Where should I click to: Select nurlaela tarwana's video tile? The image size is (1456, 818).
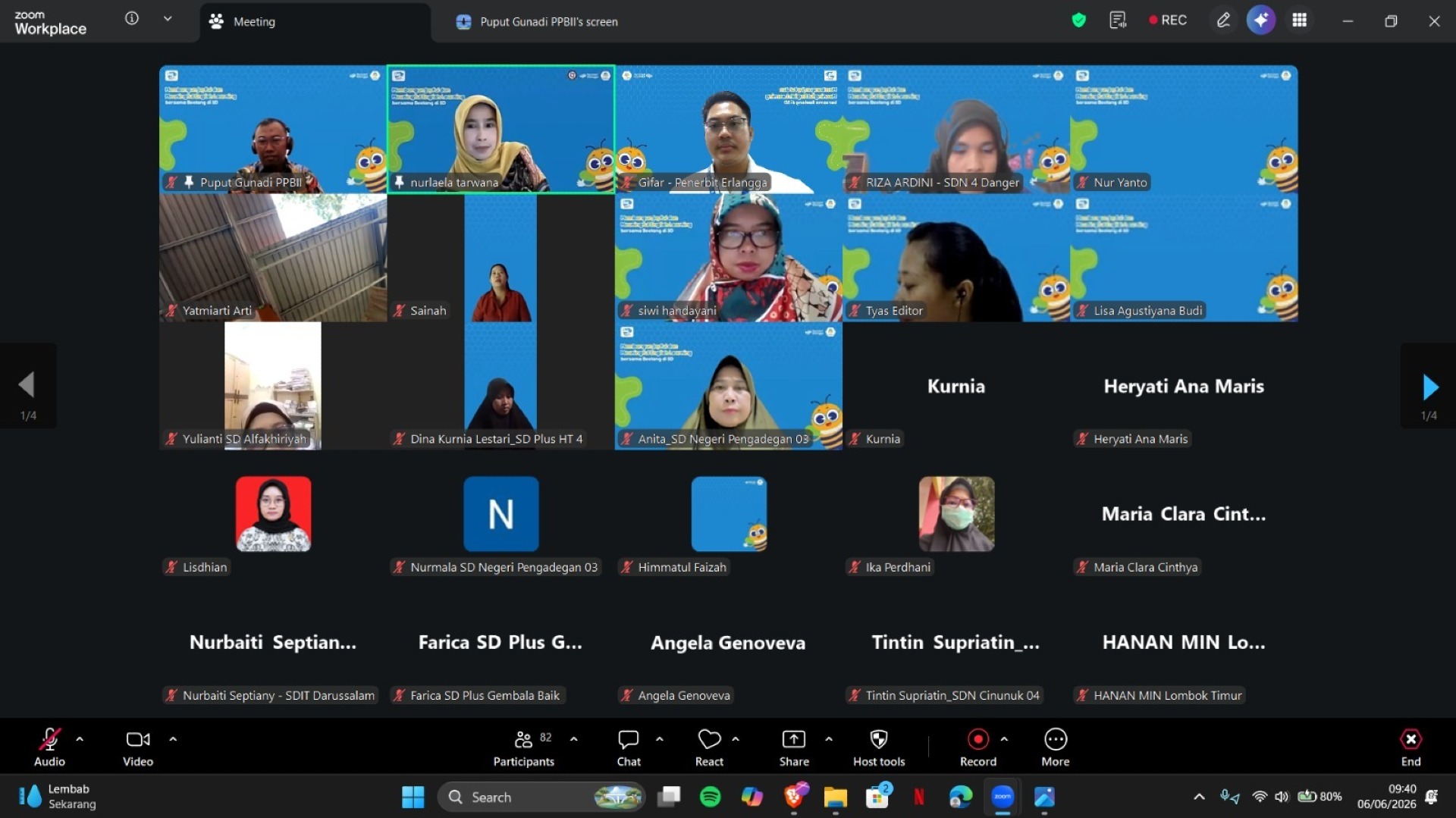(500, 129)
